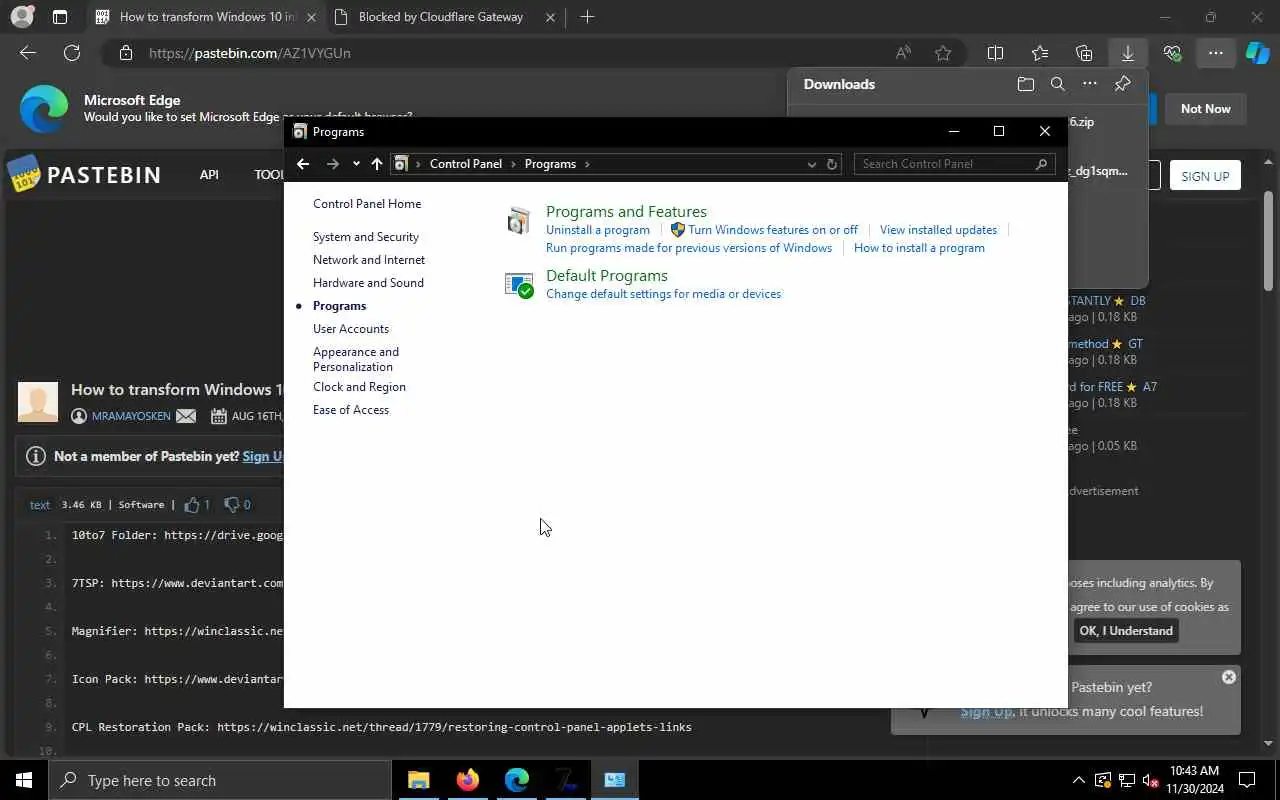Add page to favorites star icon
The width and height of the screenshot is (1280, 800).
[x=943, y=53]
